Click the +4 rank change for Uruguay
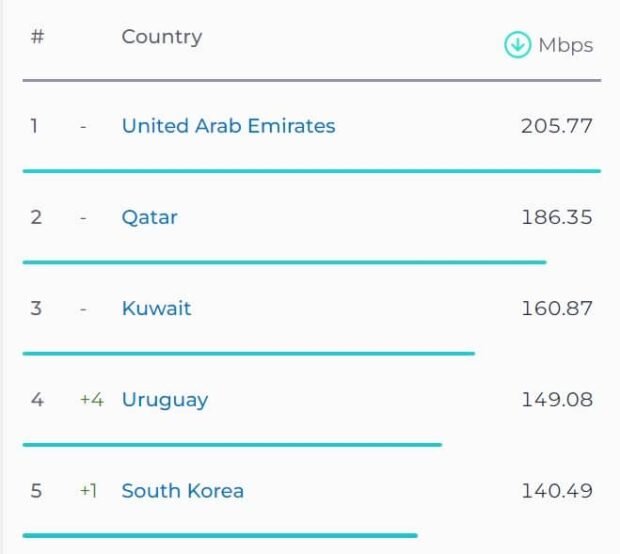The width and height of the screenshot is (620, 554). click(91, 400)
